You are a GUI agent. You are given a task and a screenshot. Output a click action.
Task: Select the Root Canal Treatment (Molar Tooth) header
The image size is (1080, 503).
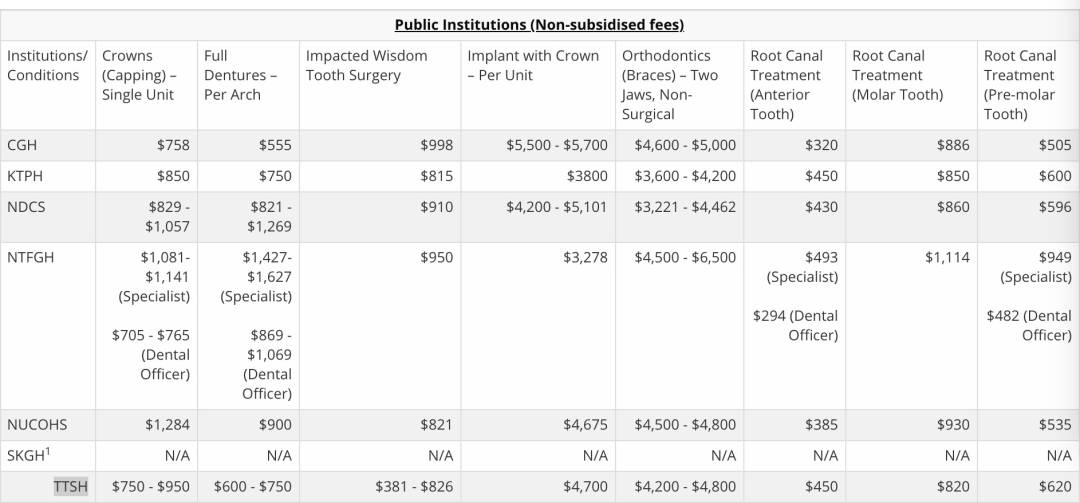[897, 75]
